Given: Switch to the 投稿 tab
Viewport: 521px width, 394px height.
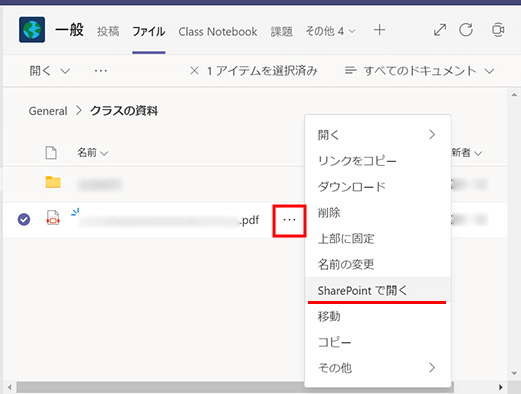Looking at the screenshot, I should coord(108,31).
